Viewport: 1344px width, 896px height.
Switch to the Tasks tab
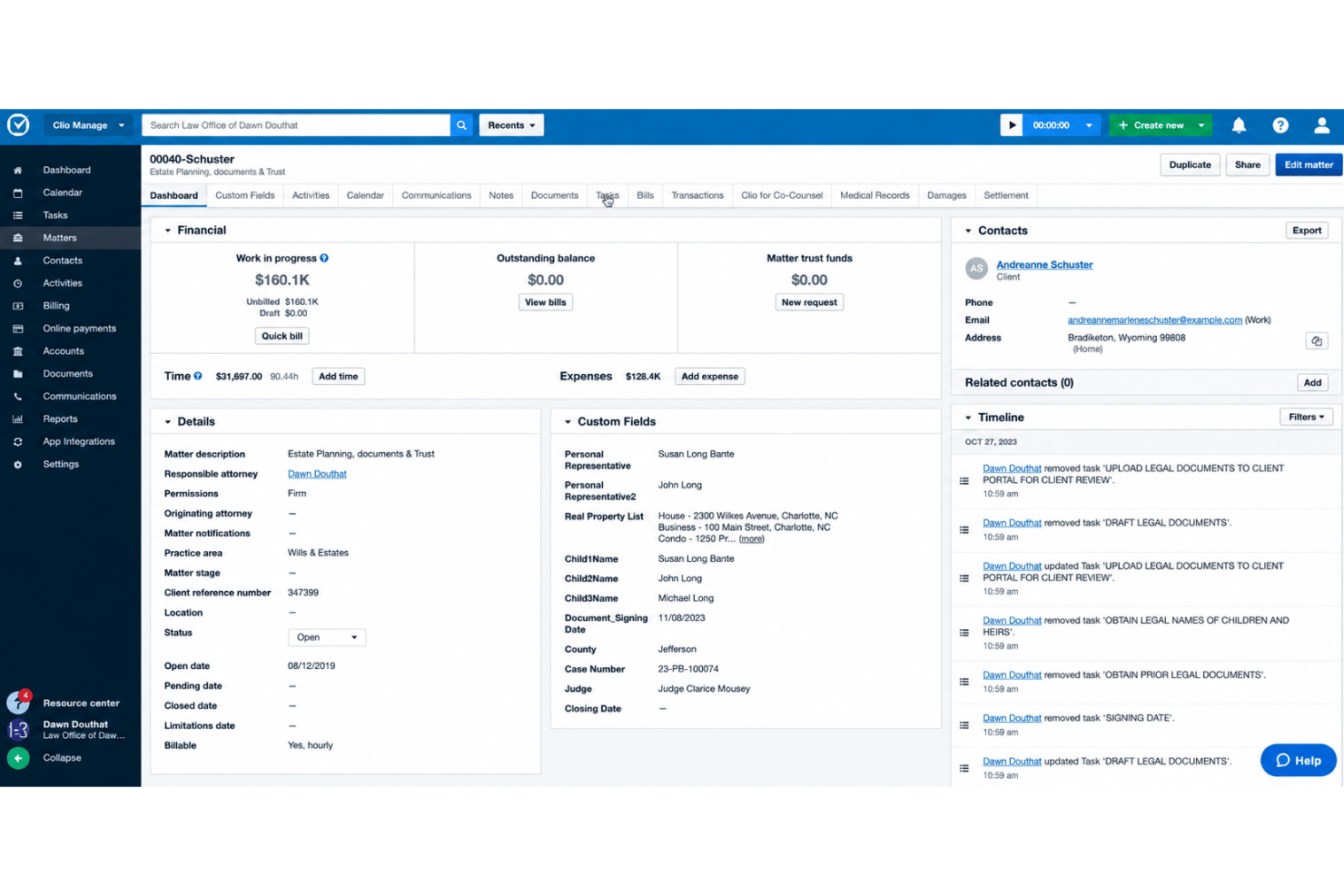(x=608, y=195)
